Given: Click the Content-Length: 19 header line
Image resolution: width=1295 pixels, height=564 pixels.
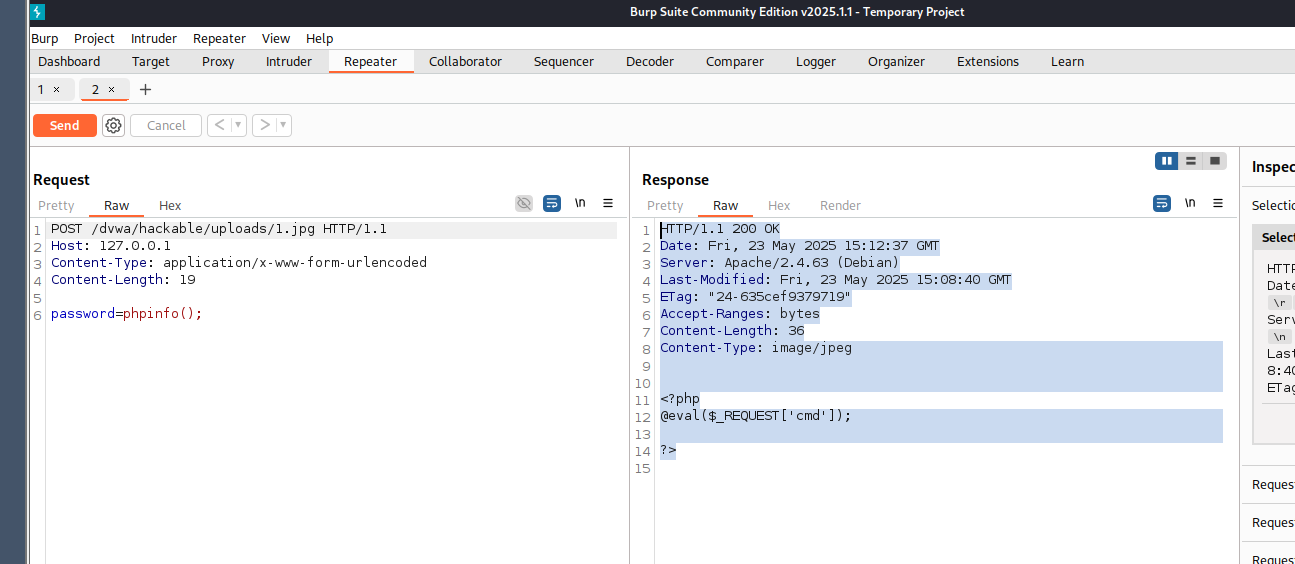Looking at the screenshot, I should click(x=123, y=280).
